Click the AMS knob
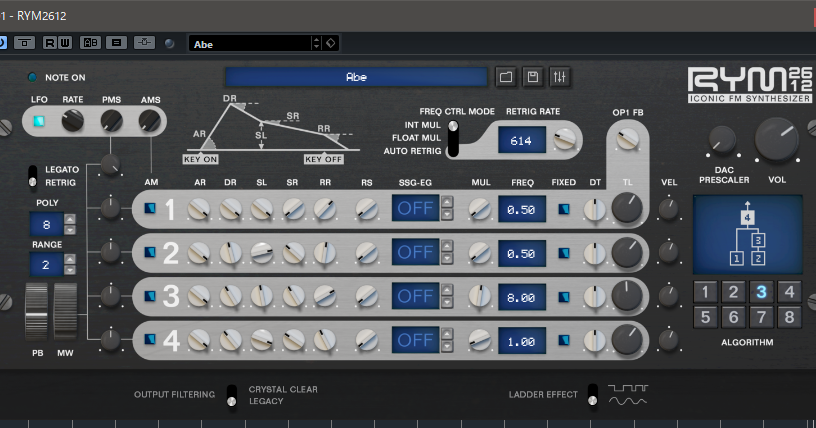 click(150, 121)
